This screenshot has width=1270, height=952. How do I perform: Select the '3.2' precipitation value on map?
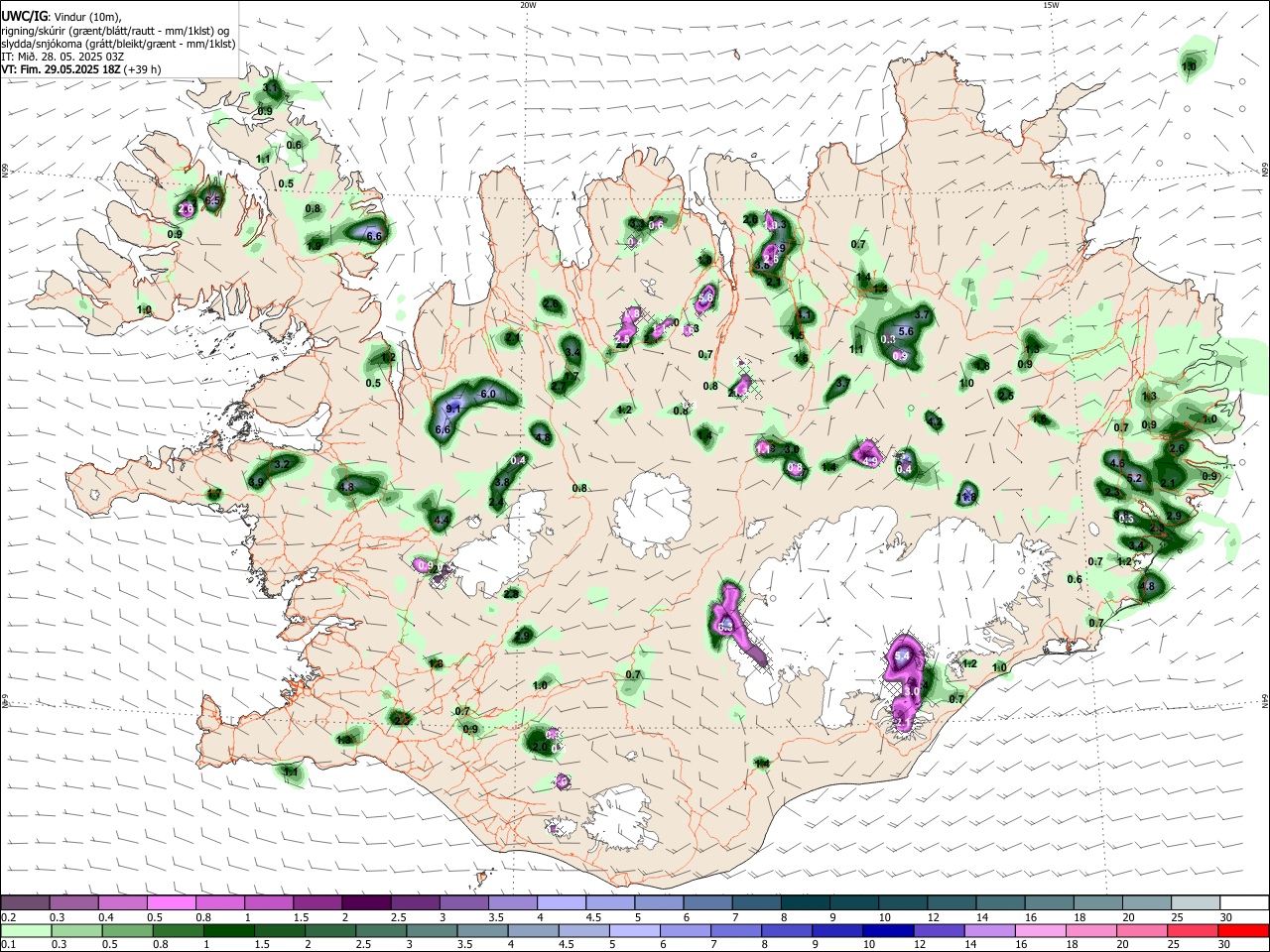(282, 464)
